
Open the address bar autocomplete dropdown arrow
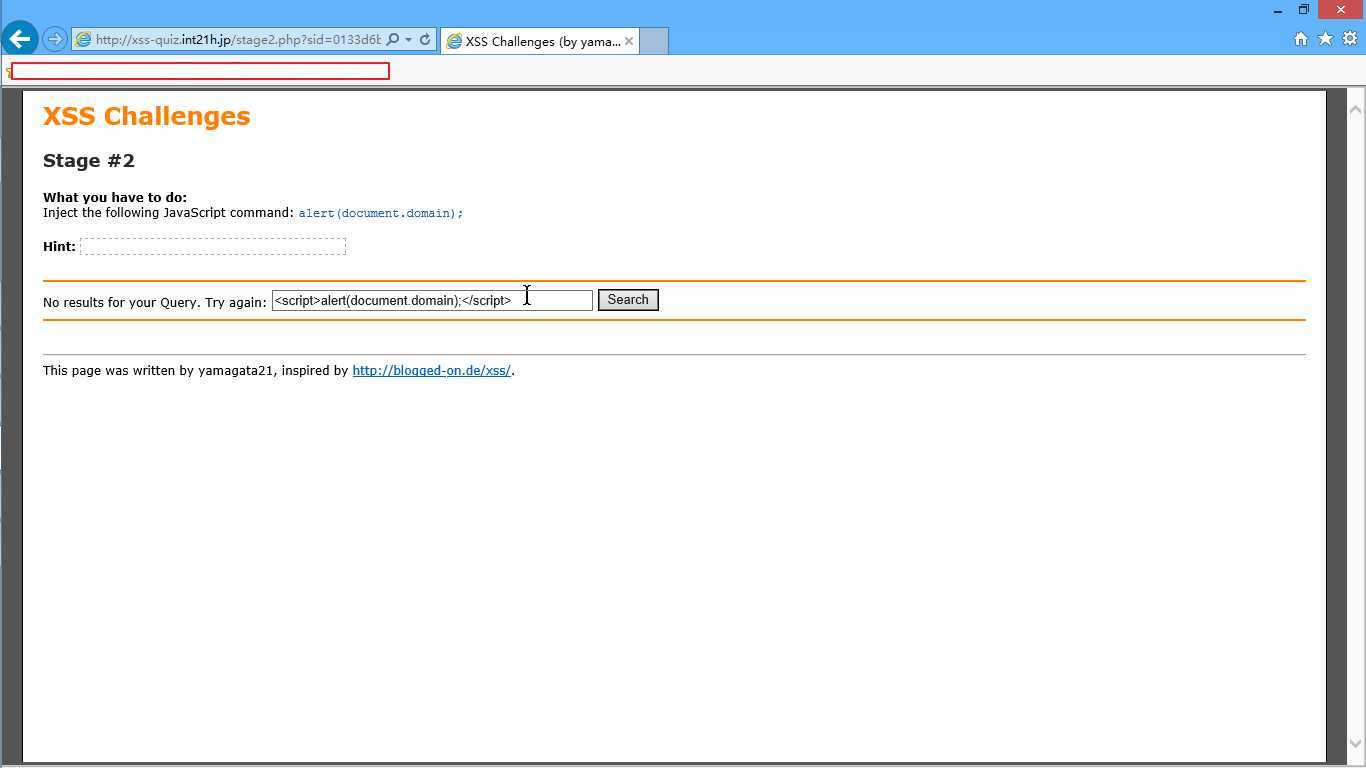(x=408, y=40)
